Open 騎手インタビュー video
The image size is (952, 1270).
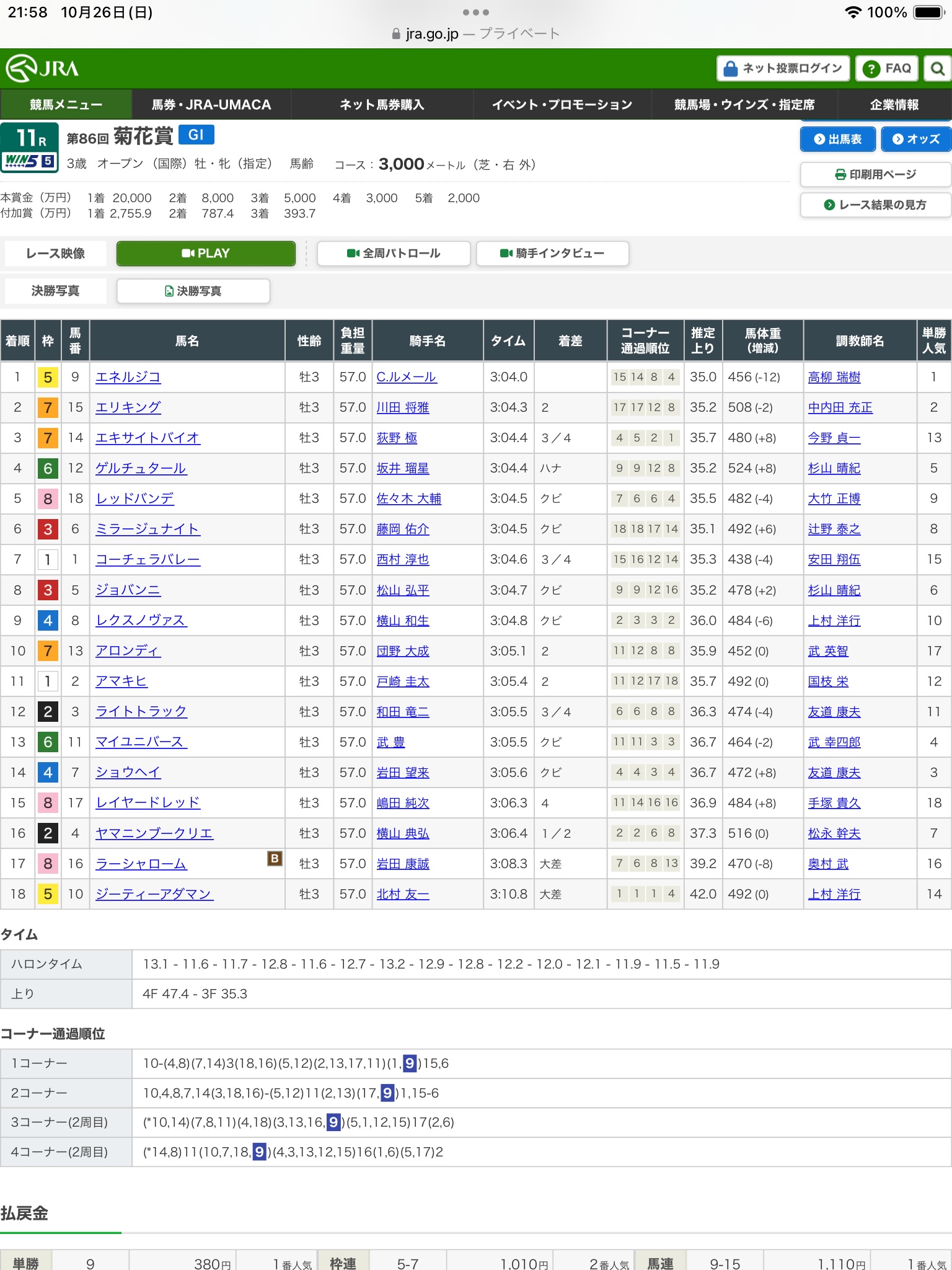pyautogui.click(x=552, y=253)
